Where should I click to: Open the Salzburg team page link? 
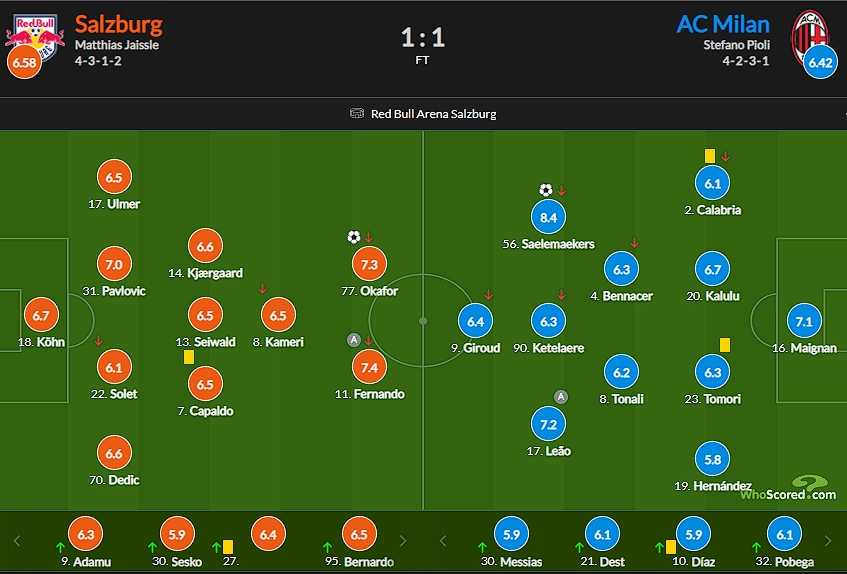(x=118, y=24)
